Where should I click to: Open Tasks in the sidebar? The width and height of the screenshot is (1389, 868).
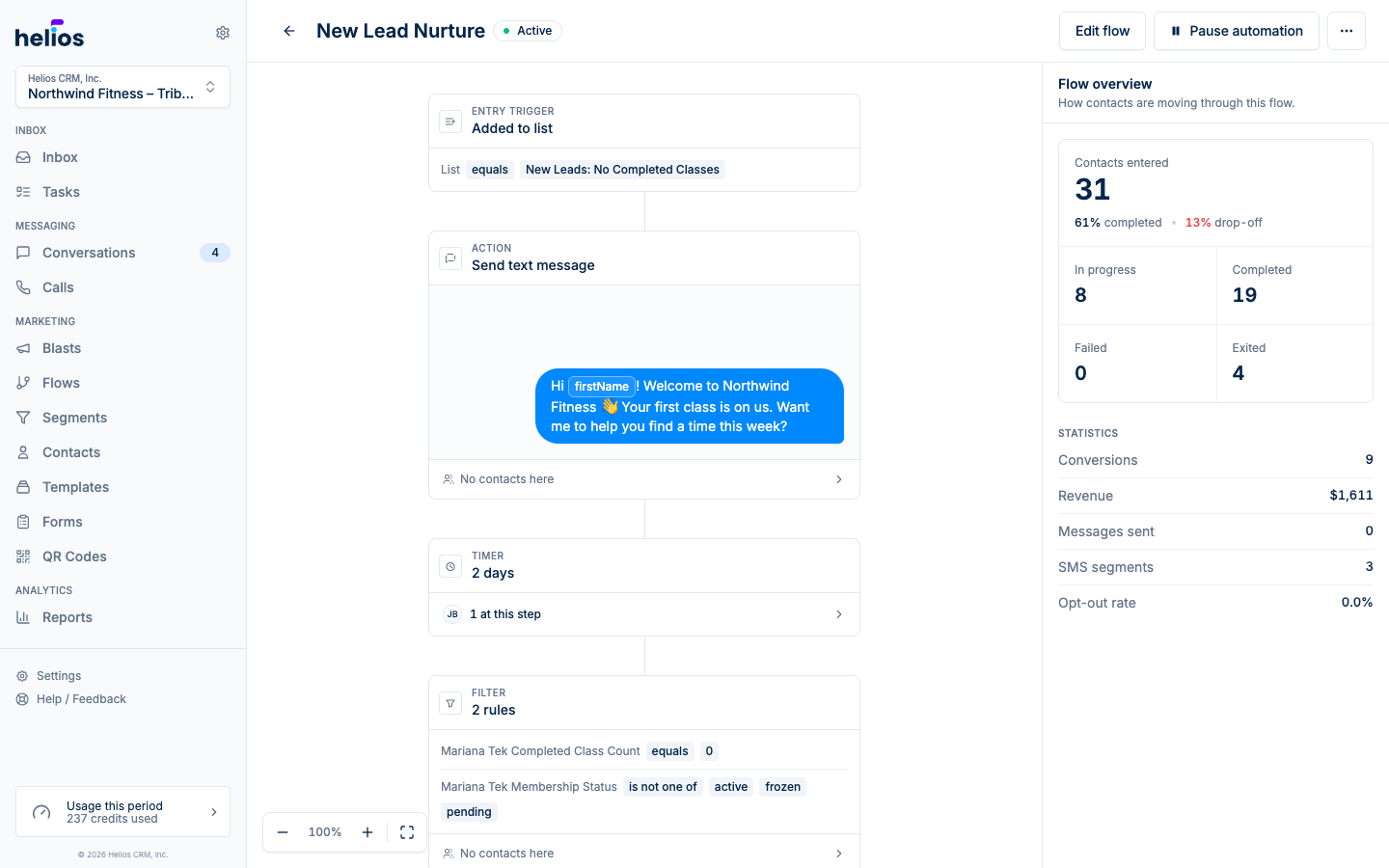click(123, 192)
